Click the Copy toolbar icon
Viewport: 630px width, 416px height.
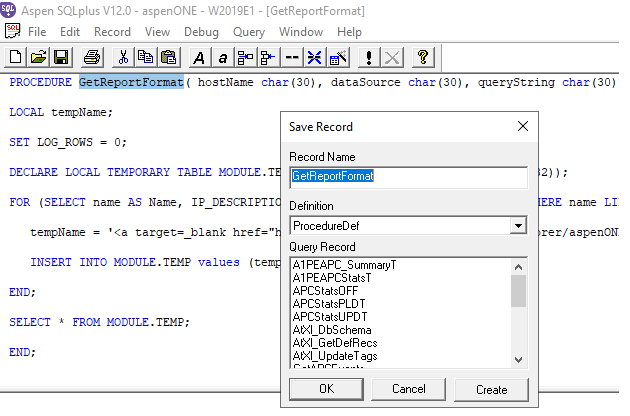click(145, 57)
